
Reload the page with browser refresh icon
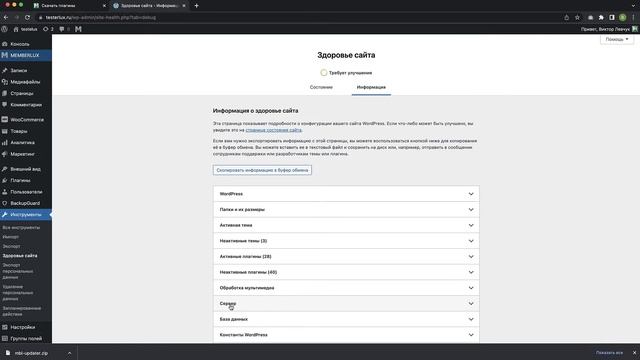coord(27,18)
